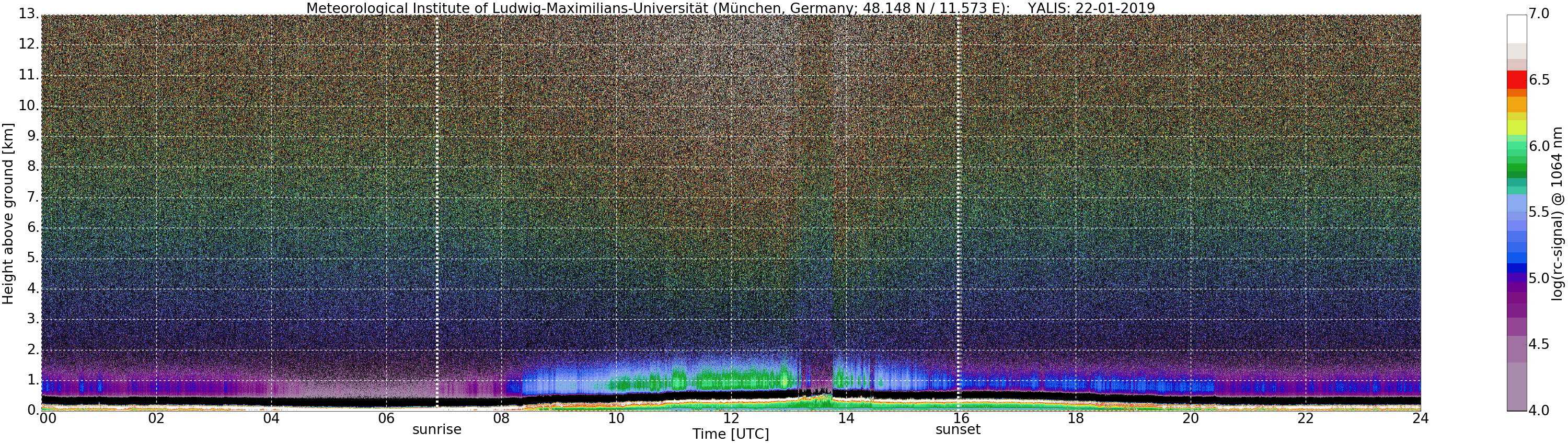Click the height tick '13.'
This screenshot has height=444, width=1568.
[29, 14]
